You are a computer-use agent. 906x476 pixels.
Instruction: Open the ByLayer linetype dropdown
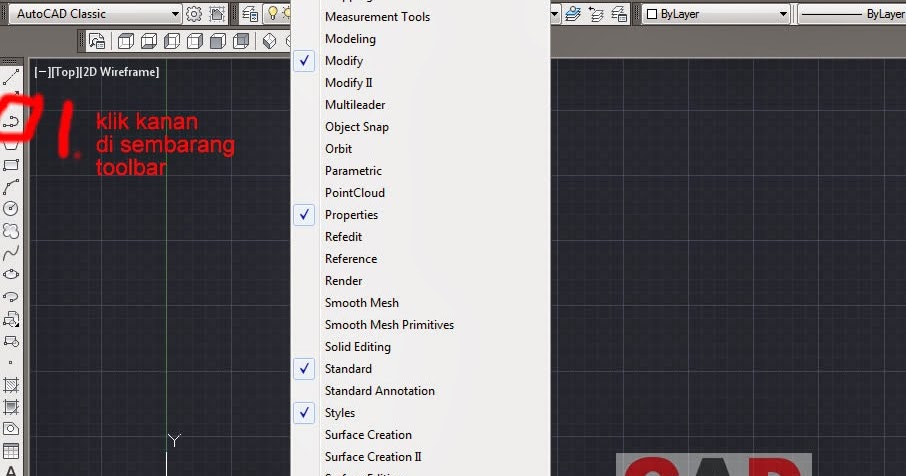tap(852, 14)
